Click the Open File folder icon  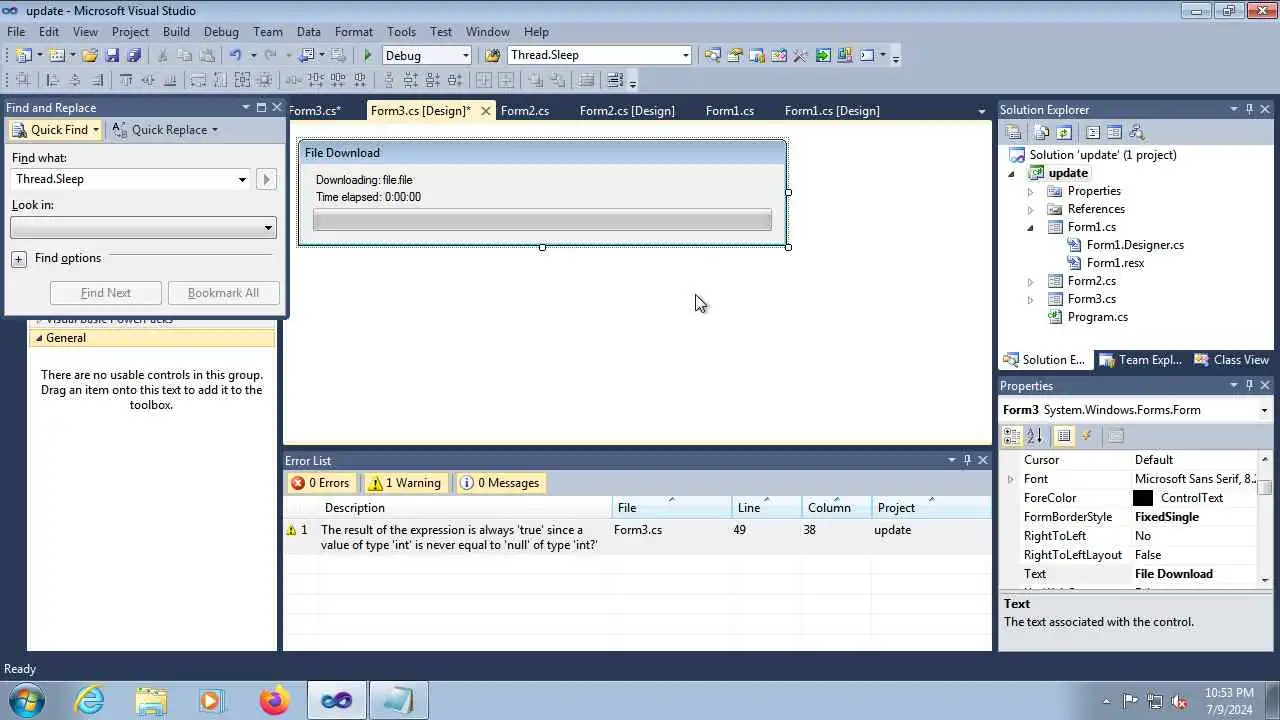point(89,56)
